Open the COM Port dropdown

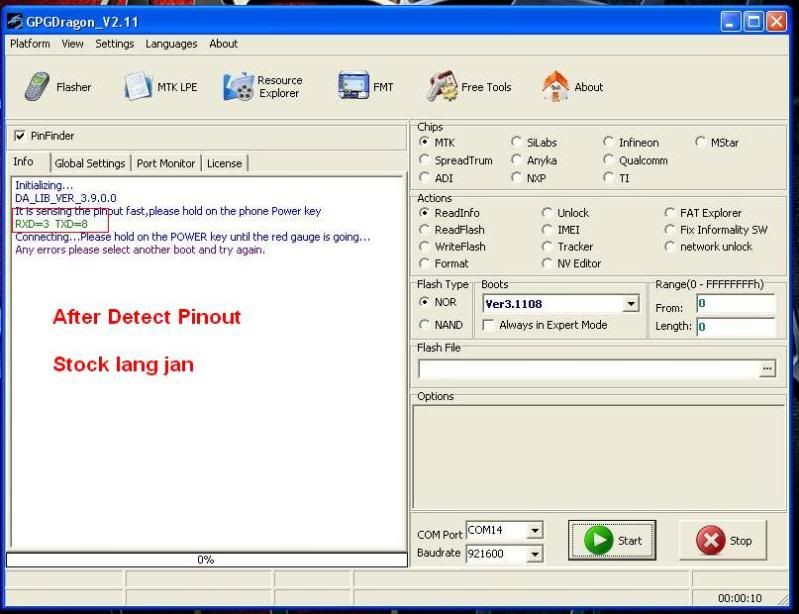pos(536,530)
